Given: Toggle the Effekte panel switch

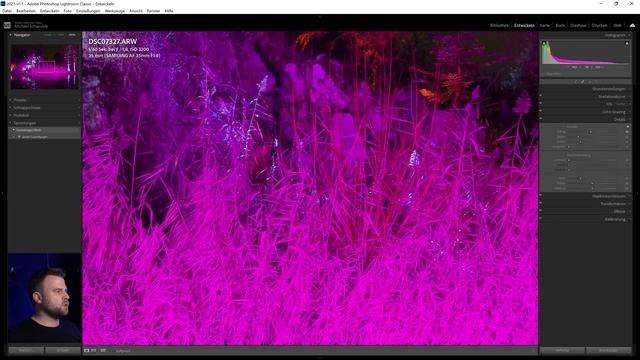Looking at the screenshot, I should (x=541, y=211).
